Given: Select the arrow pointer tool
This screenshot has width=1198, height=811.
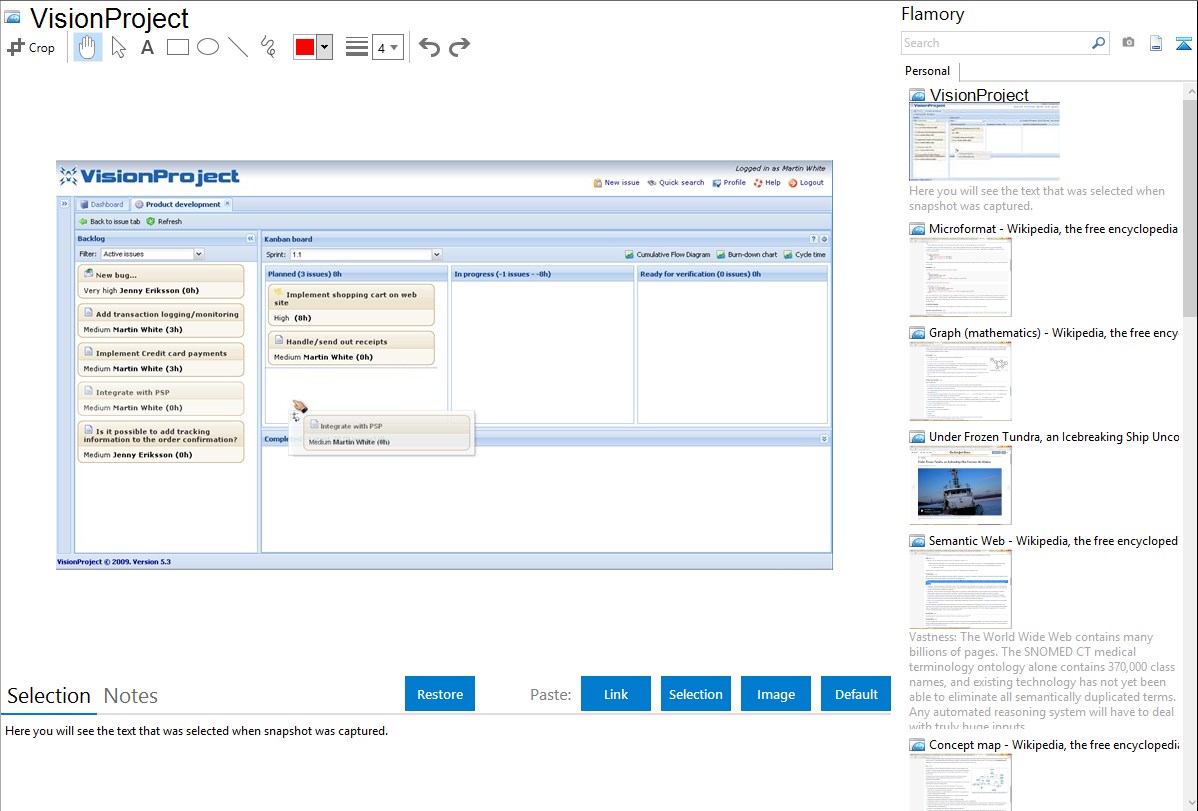Looking at the screenshot, I should 118,47.
